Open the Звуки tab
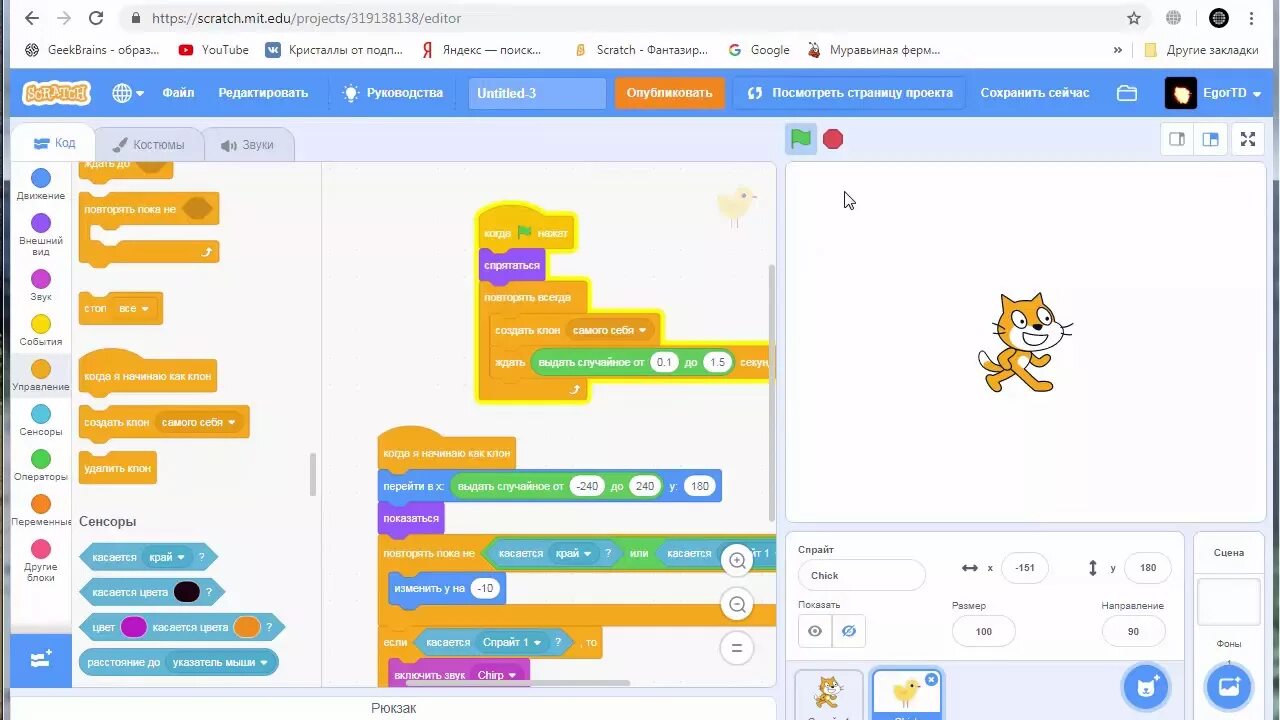1280x720 pixels. (x=247, y=144)
